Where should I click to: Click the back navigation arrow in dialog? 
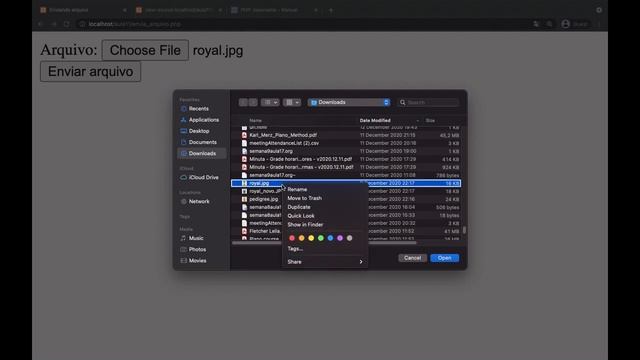tap(243, 102)
